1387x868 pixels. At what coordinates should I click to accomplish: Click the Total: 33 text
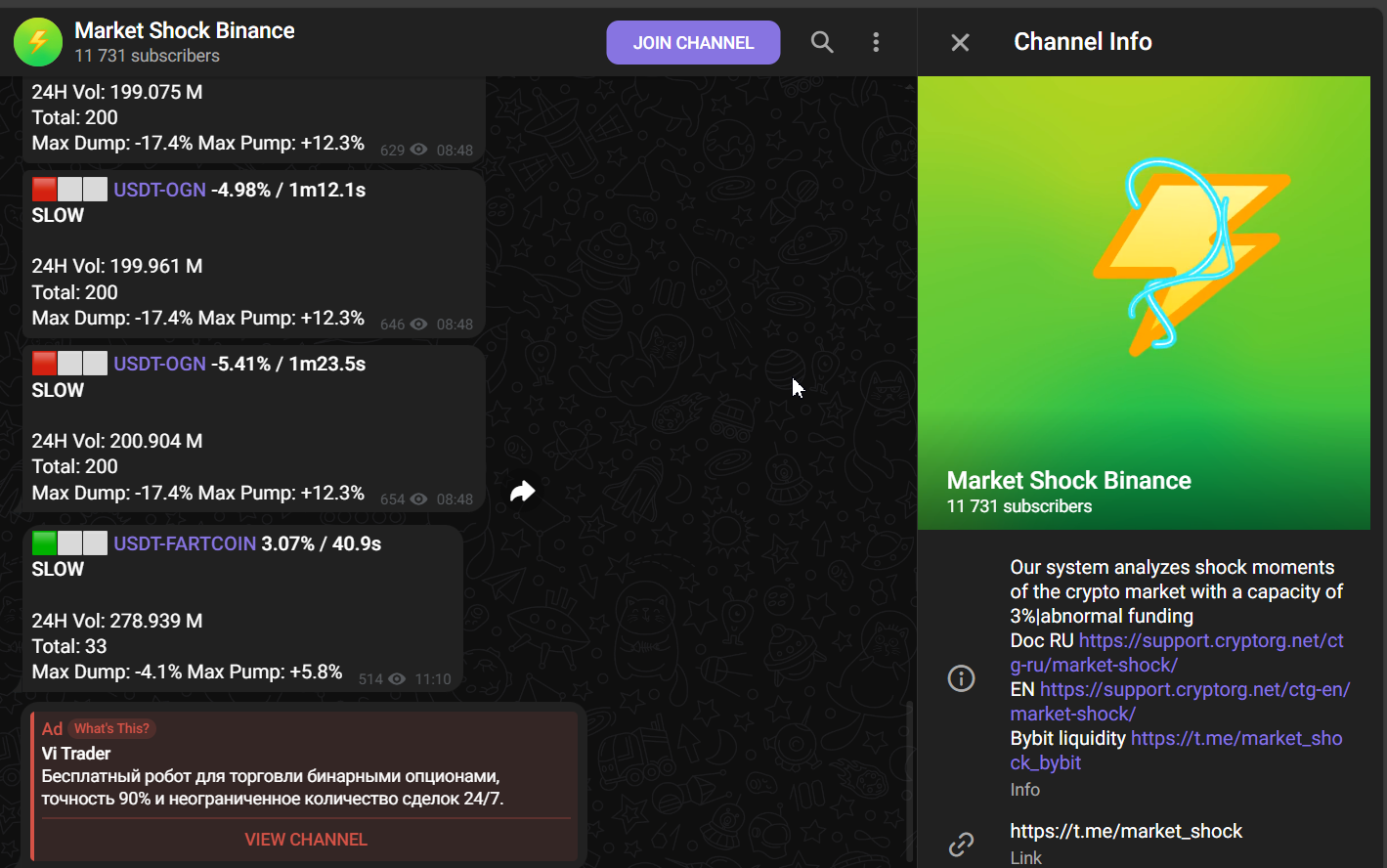[69, 646]
